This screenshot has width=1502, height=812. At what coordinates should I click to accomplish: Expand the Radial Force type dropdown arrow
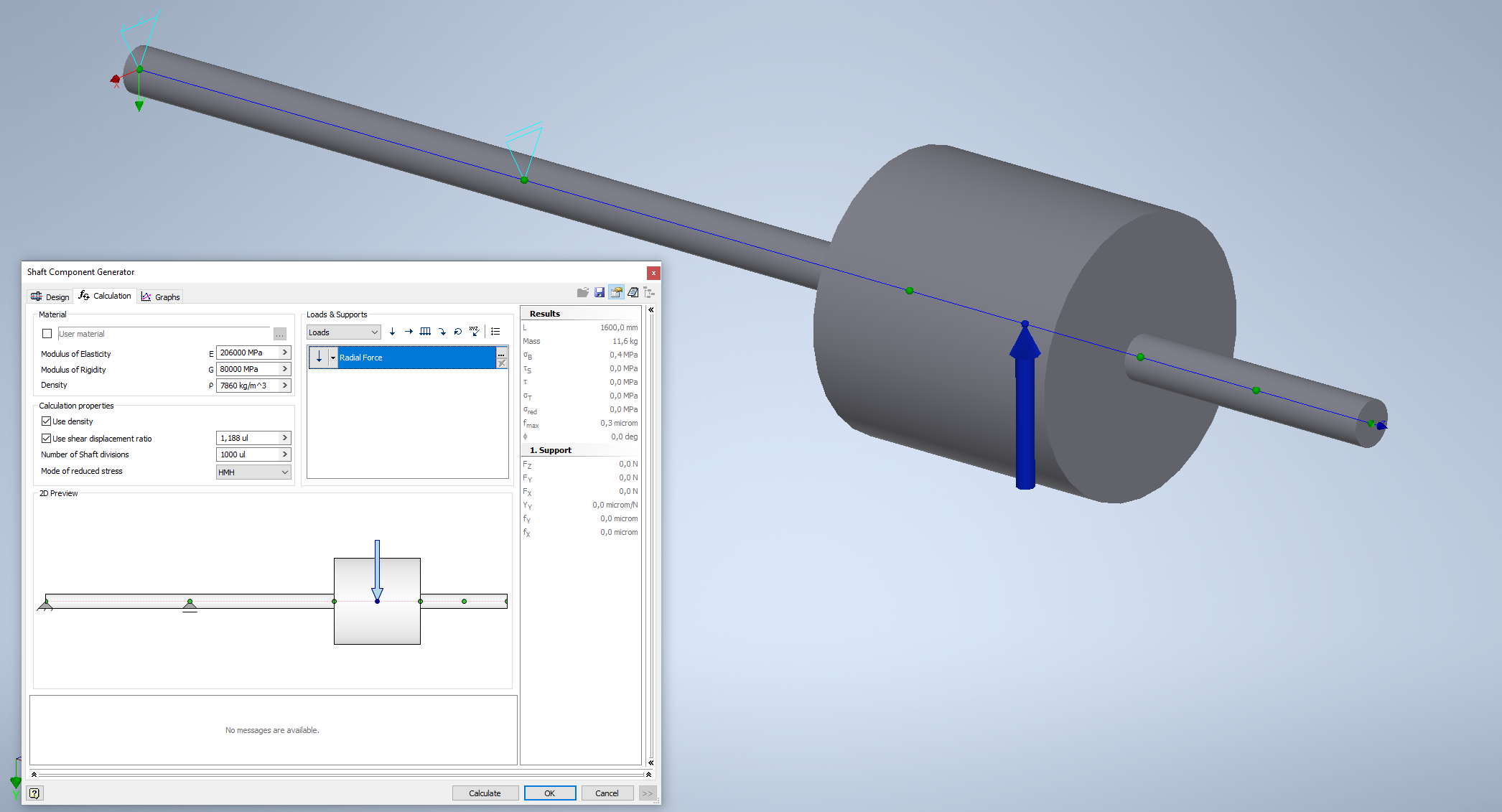click(333, 357)
